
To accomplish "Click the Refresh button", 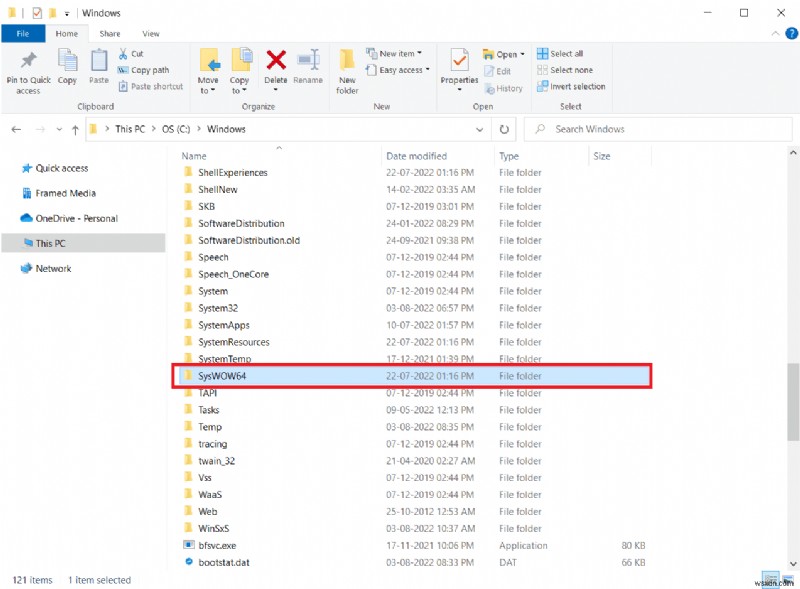I will tap(504, 130).
